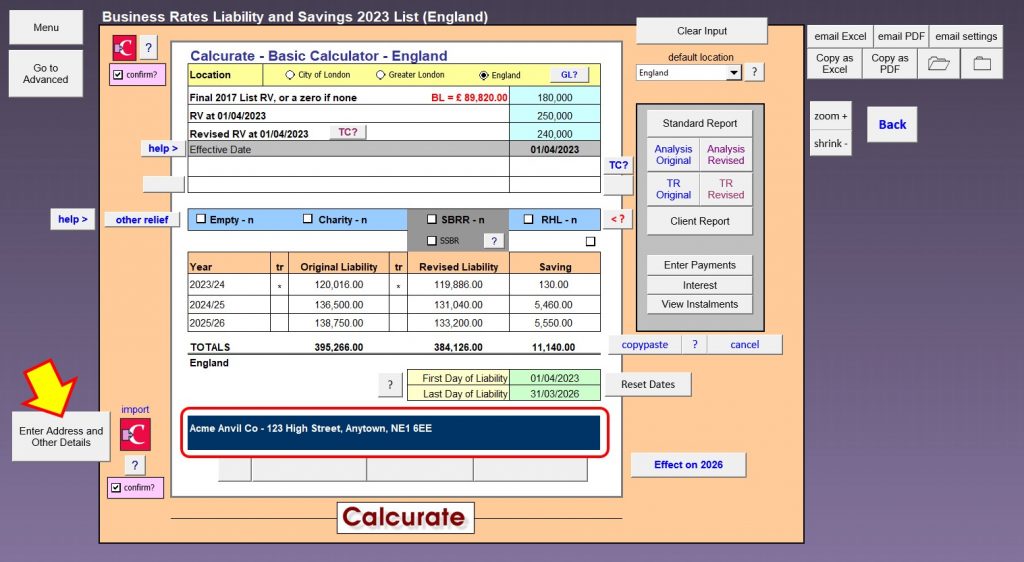Click the closed folder icon
Viewport: 1024px width, 562px height.
click(981, 64)
